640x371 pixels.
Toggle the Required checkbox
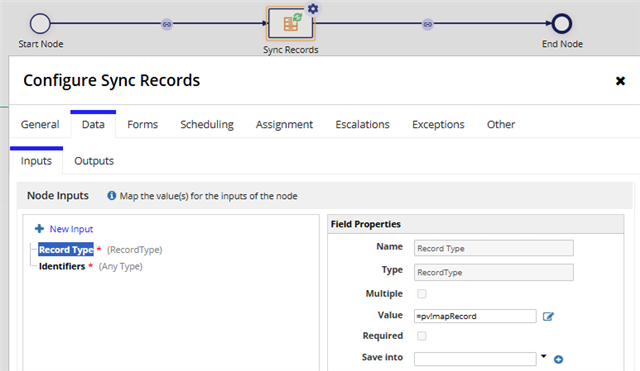click(x=422, y=335)
